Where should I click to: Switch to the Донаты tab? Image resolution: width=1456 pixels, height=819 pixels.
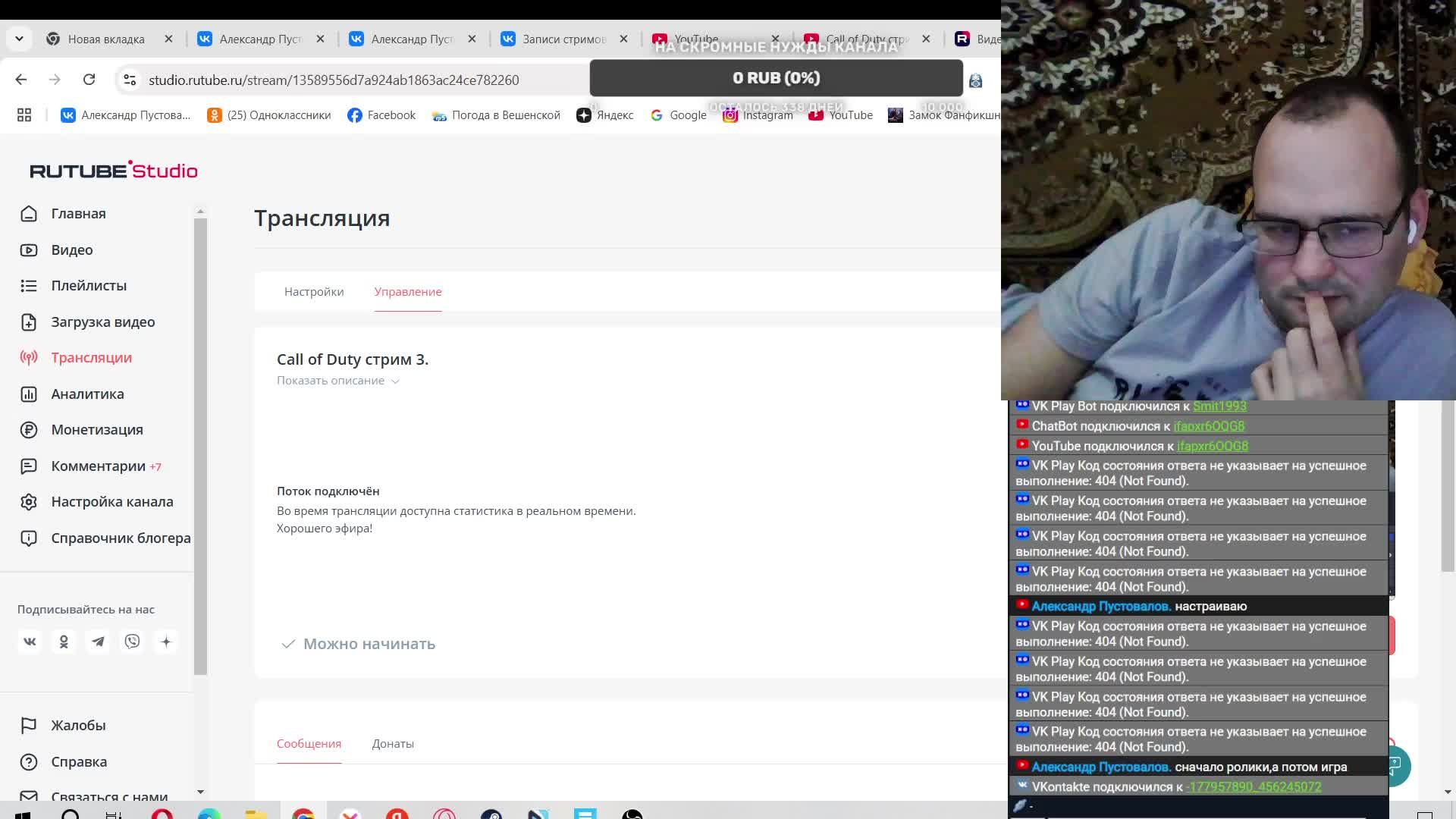(393, 744)
